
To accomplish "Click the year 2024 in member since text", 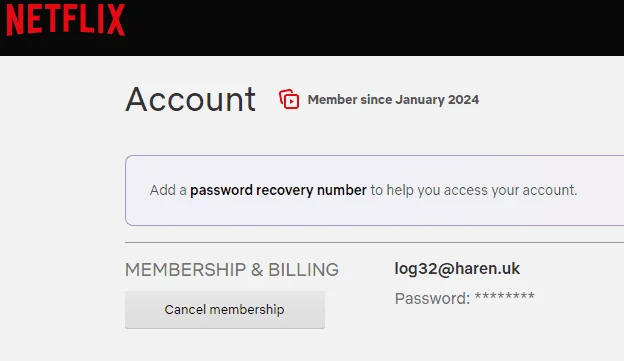I will click(463, 100).
